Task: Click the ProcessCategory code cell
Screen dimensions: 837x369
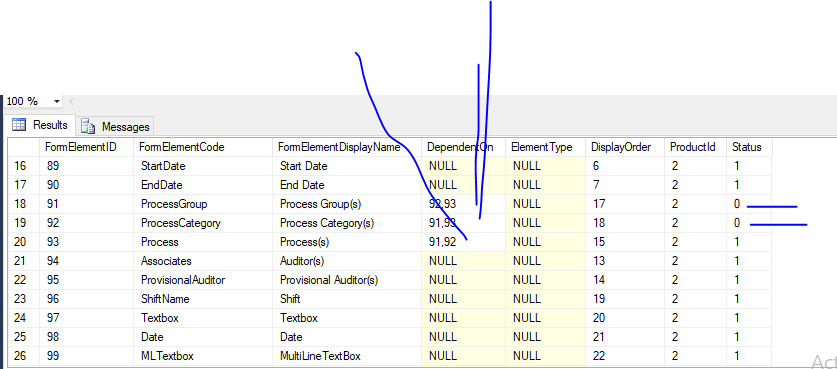Action: coord(203,223)
